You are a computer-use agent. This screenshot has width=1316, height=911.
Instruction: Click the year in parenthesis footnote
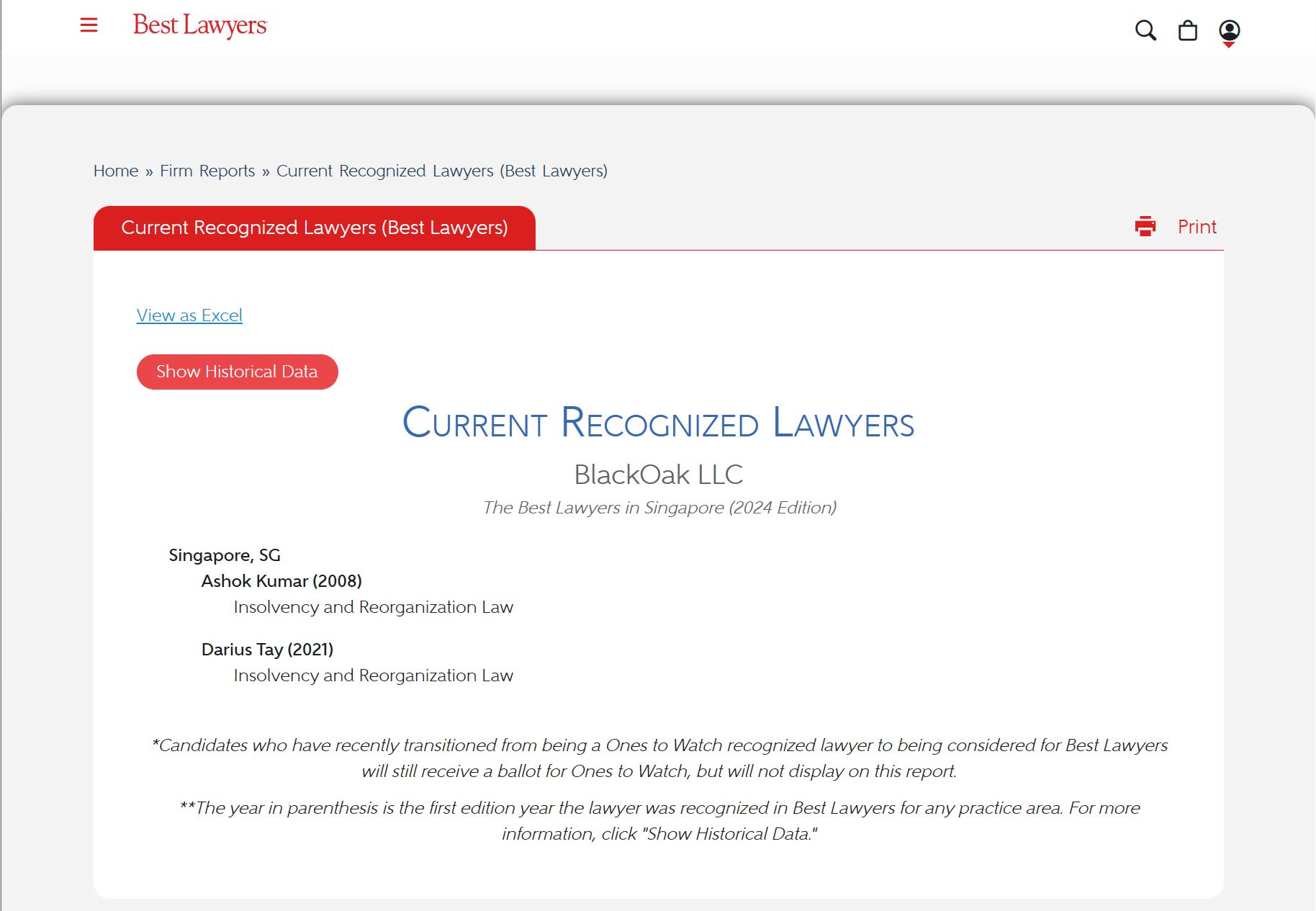[659, 821]
